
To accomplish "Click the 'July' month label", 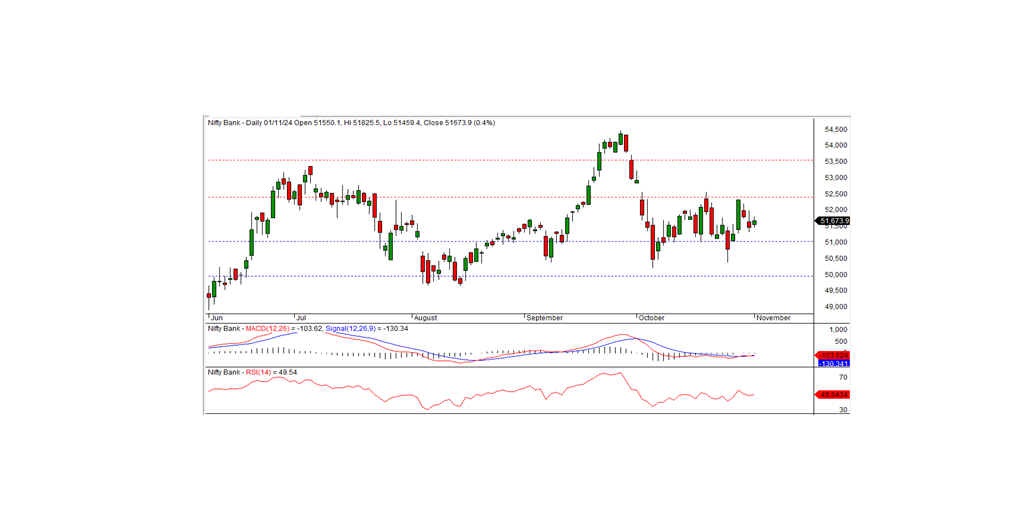I will [x=303, y=318].
